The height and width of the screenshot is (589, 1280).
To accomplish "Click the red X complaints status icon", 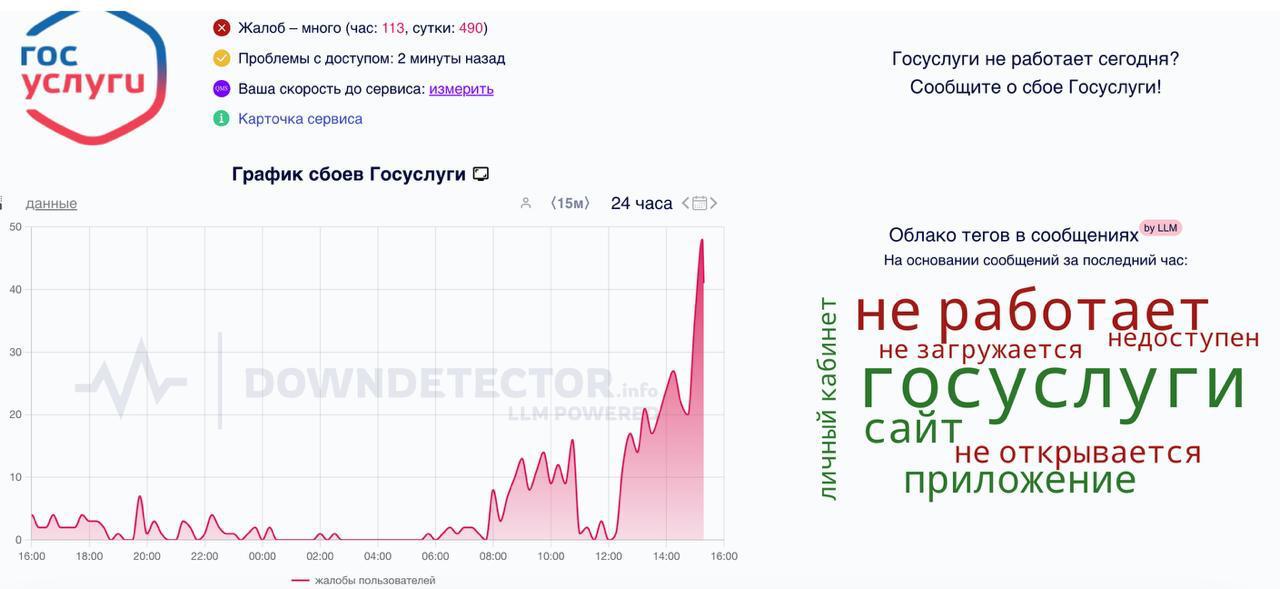I will click(x=222, y=28).
